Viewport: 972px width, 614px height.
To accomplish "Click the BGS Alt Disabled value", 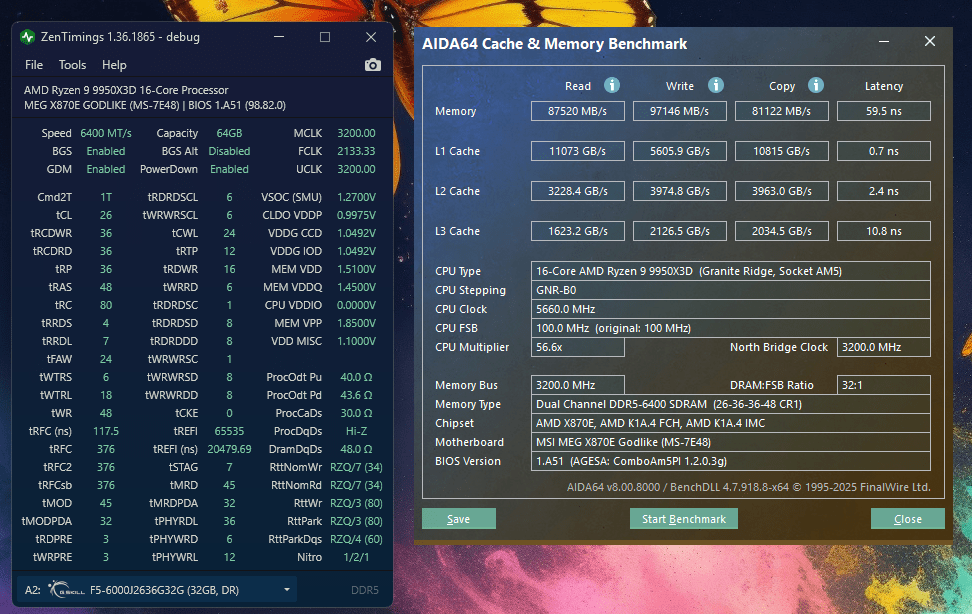I will (229, 151).
